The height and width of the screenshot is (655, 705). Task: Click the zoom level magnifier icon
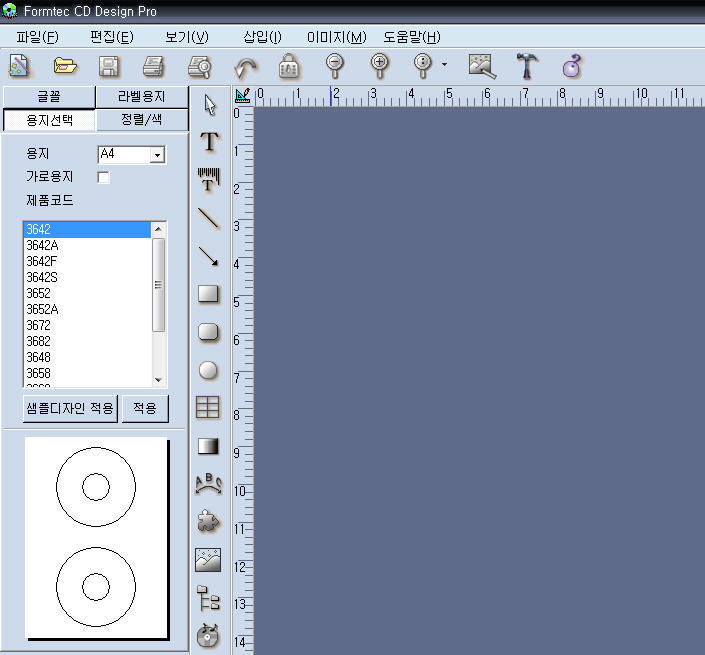coord(423,66)
